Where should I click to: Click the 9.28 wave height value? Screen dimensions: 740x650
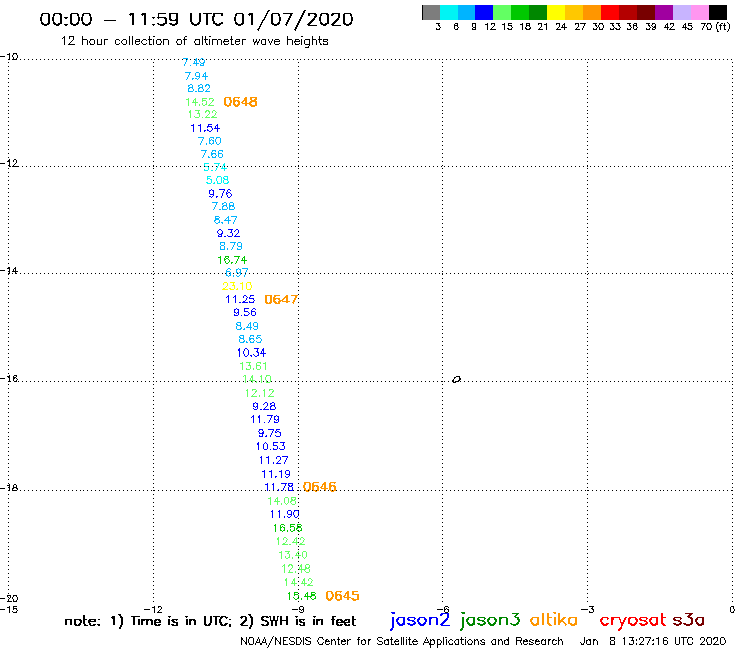[x=264, y=406]
